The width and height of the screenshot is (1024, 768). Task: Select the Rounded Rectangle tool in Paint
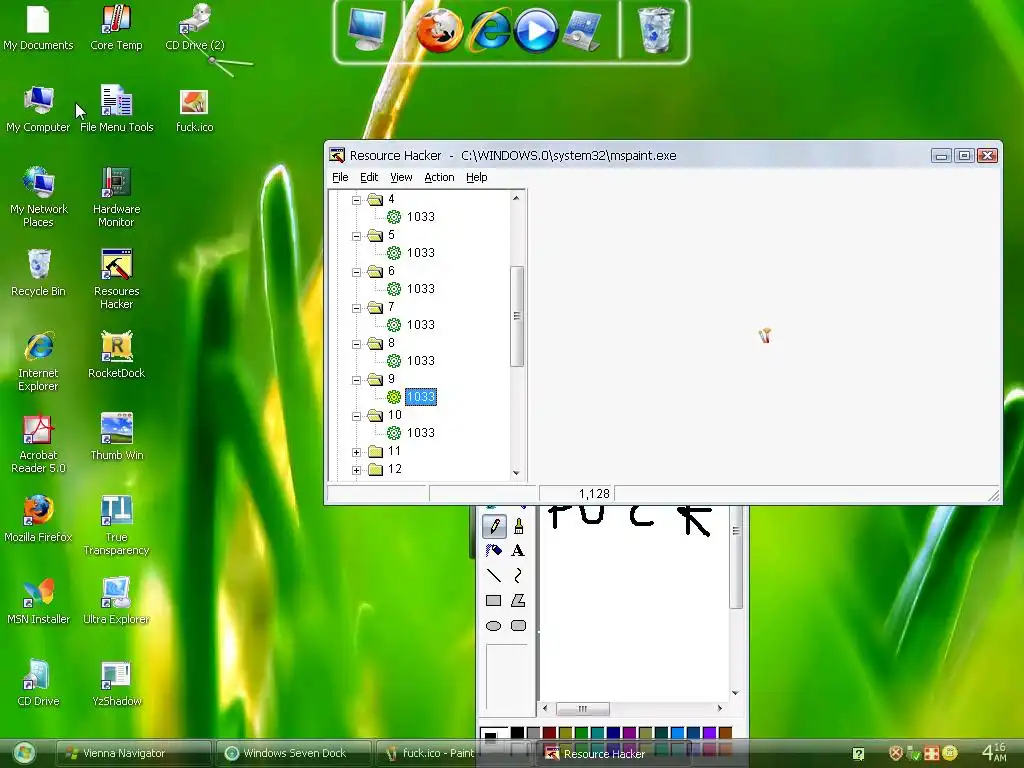pyautogui.click(x=519, y=626)
